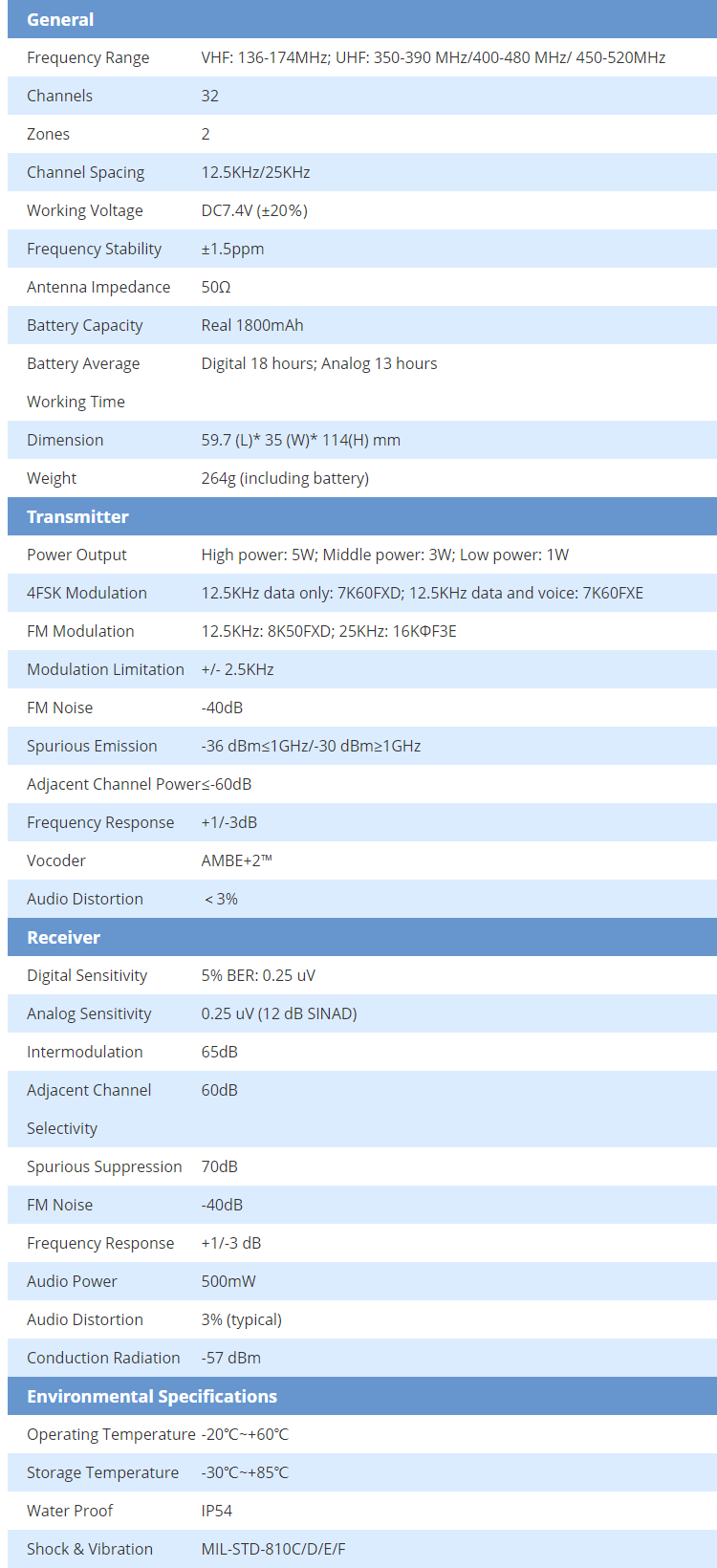Select the Environmental Specifications header
Image resolution: width=717 pixels, height=1568 pixels.
(152, 1396)
